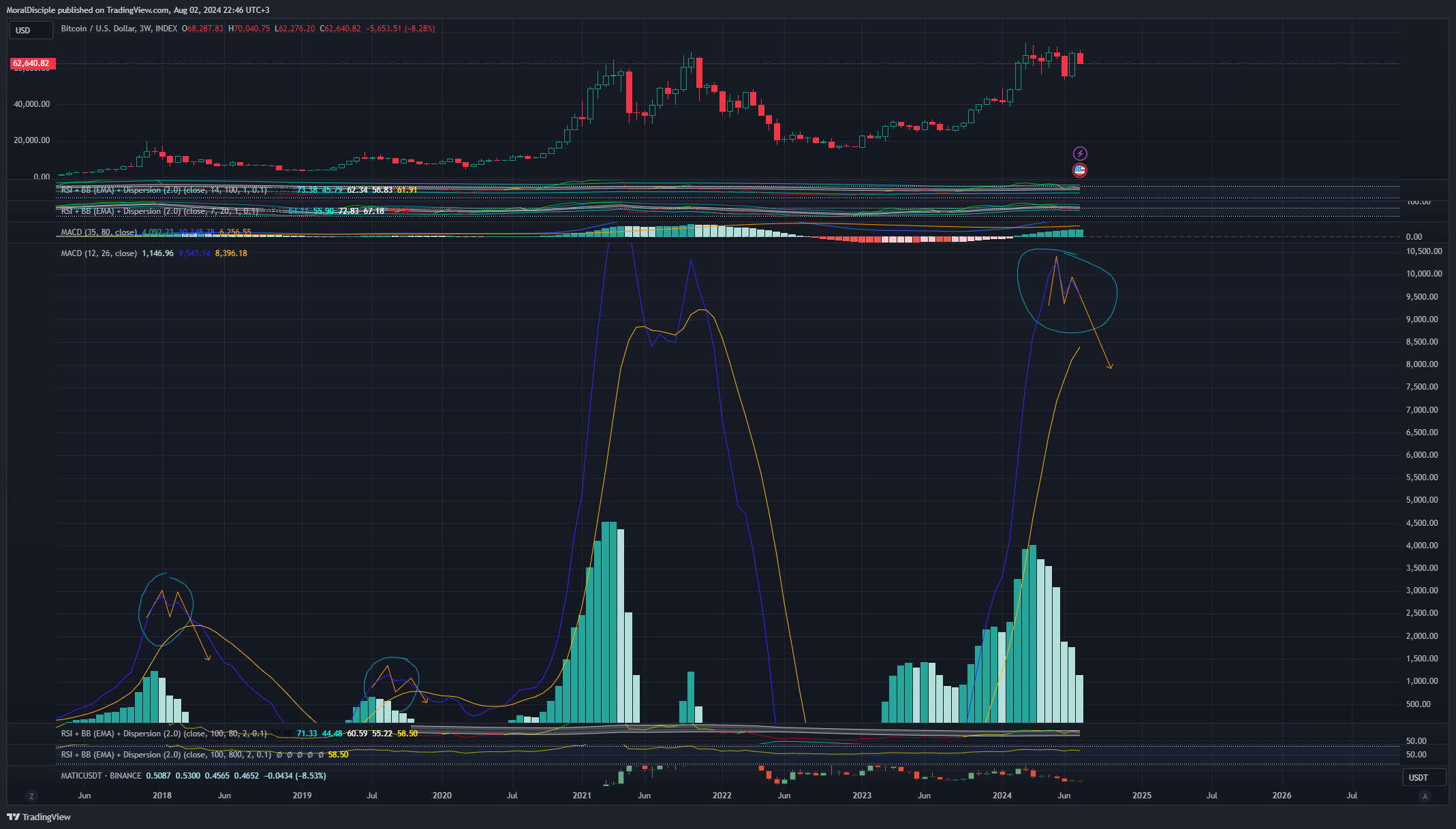Open the purple lightning event marker
This screenshot has height=829, width=1456.
pyautogui.click(x=1080, y=153)
